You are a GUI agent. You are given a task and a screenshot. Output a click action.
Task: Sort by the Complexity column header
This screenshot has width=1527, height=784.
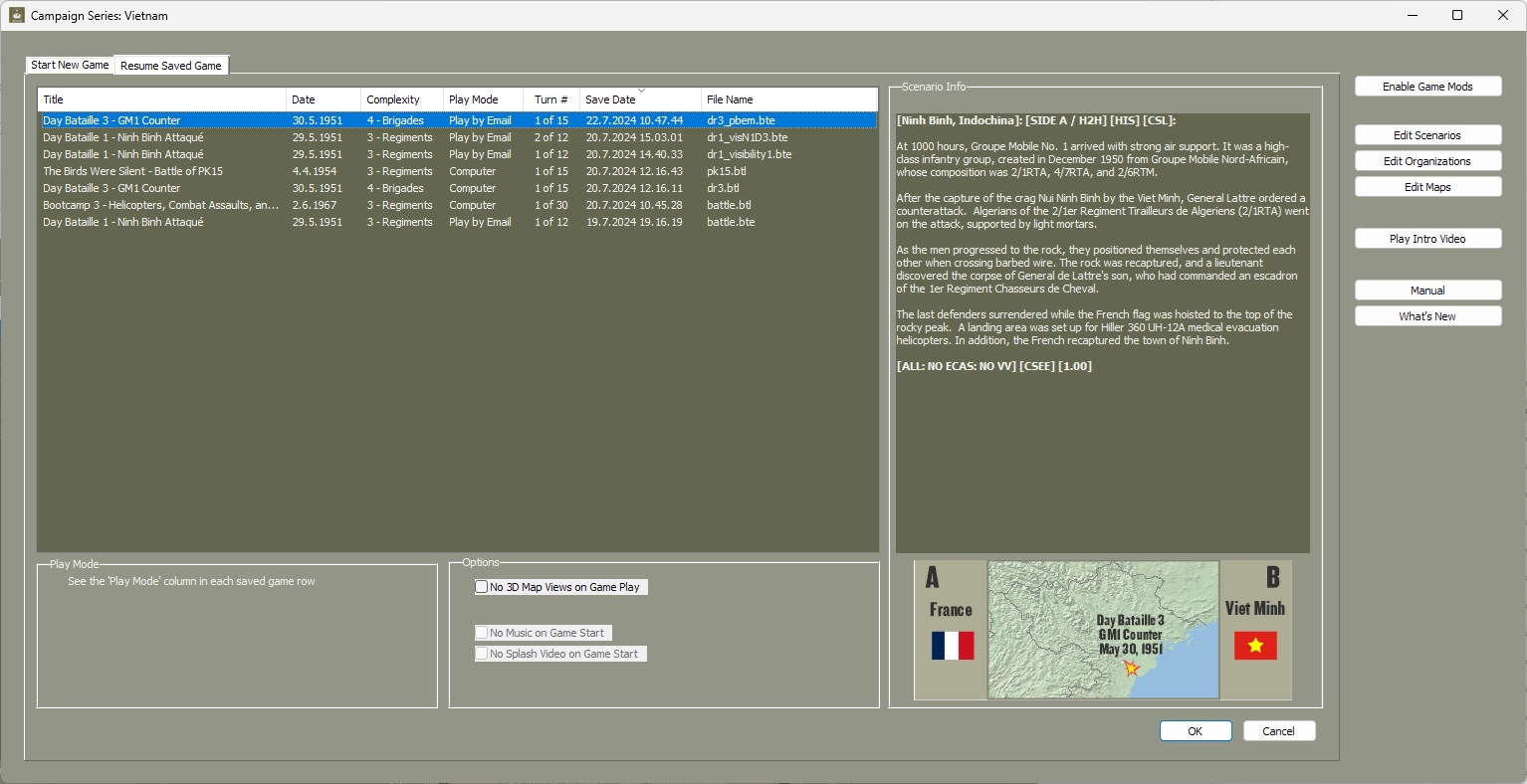[x=402, y=99]
